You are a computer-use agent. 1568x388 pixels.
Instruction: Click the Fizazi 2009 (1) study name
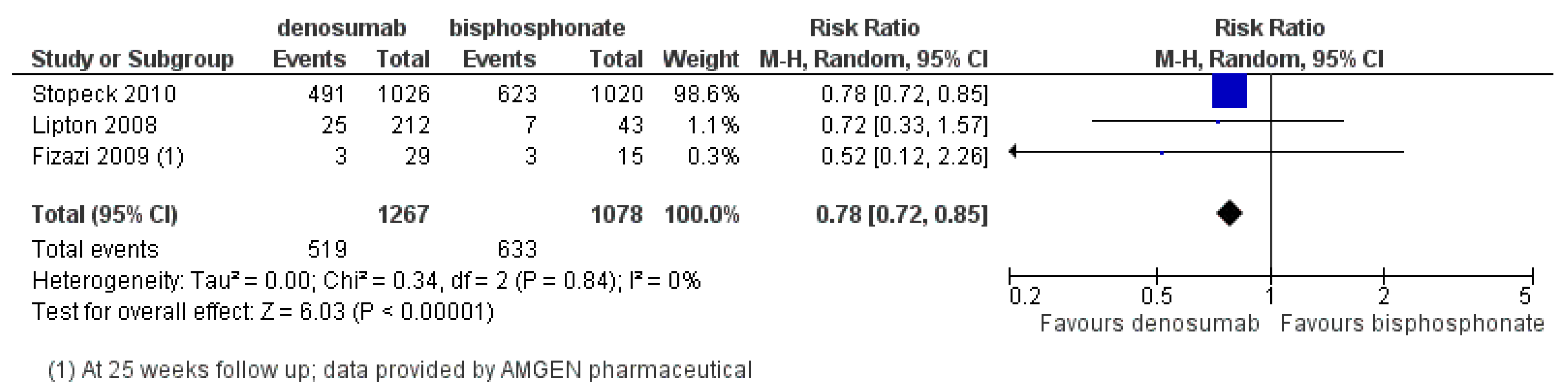[108, 156]
